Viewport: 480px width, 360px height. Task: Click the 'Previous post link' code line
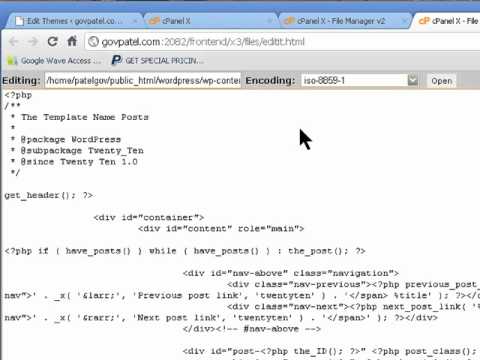[242, 295]
